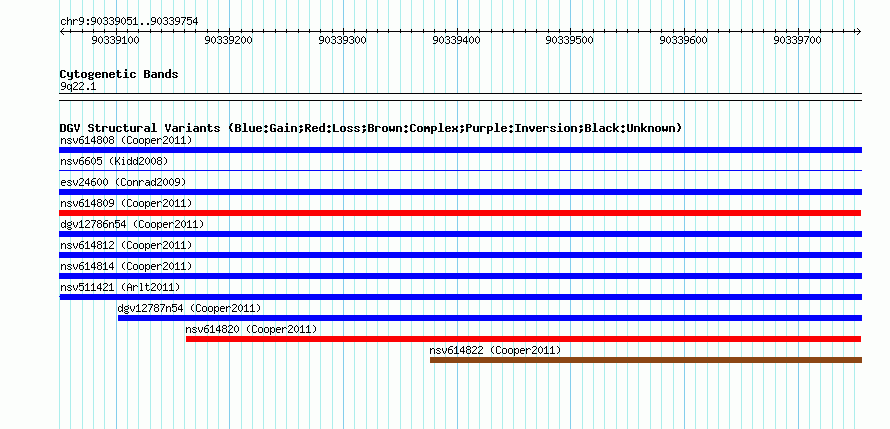Image resolution: width=890 pixels, height=429 pixels.
Task: Select the blue bar under nsv614812
Action: [x=460, y=255]
